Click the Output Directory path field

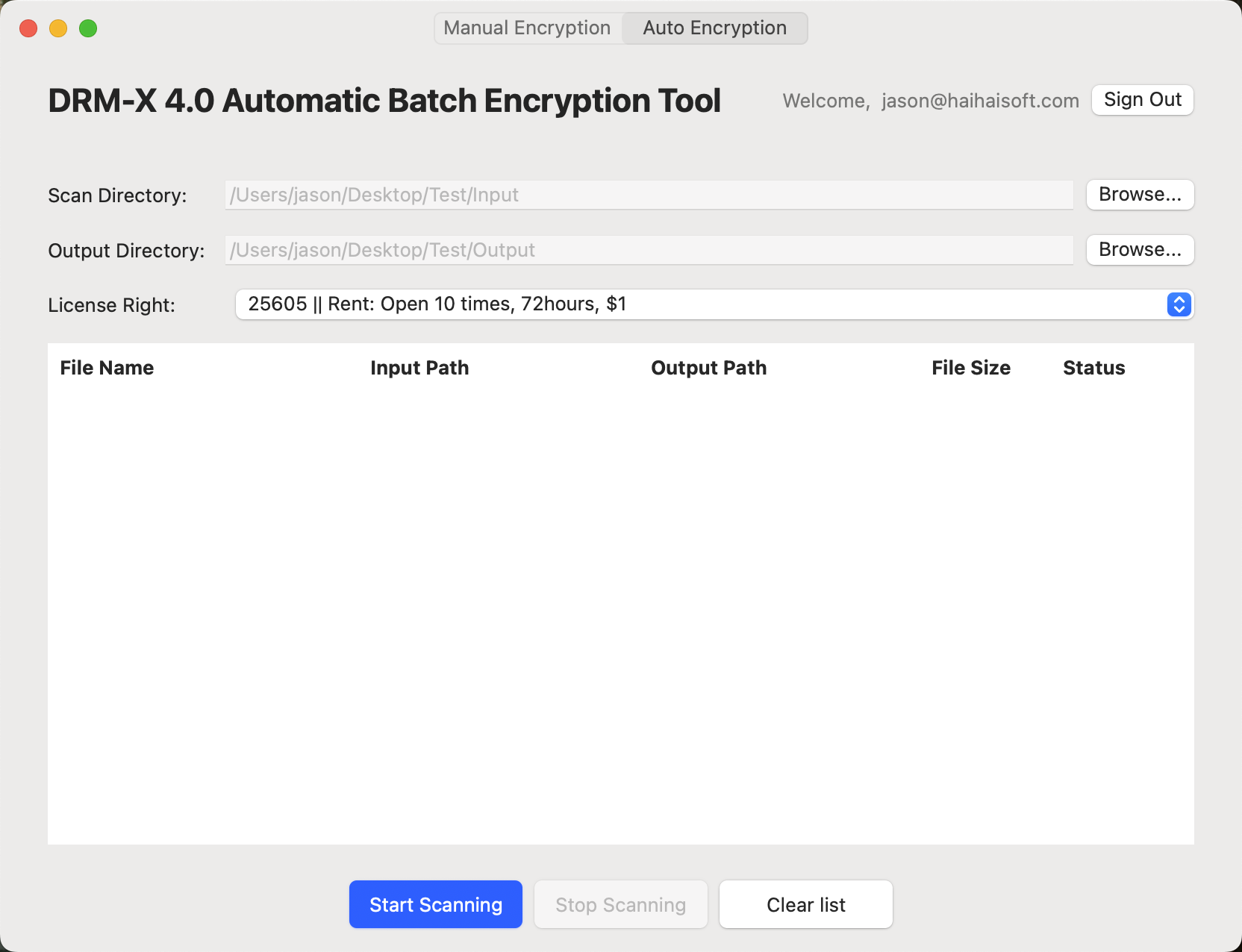coord(649,250)
